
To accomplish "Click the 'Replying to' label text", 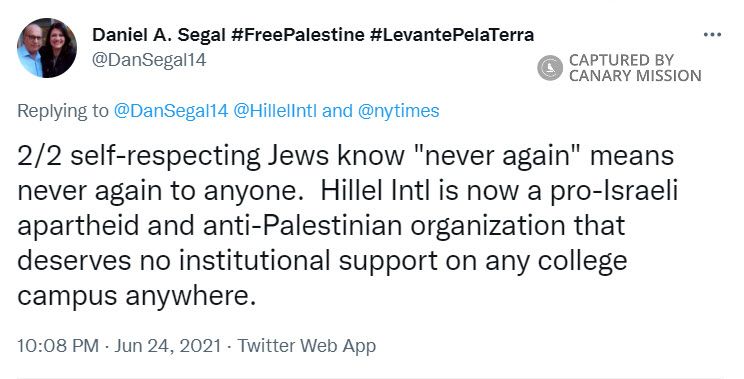I will [x=63, y=111].
